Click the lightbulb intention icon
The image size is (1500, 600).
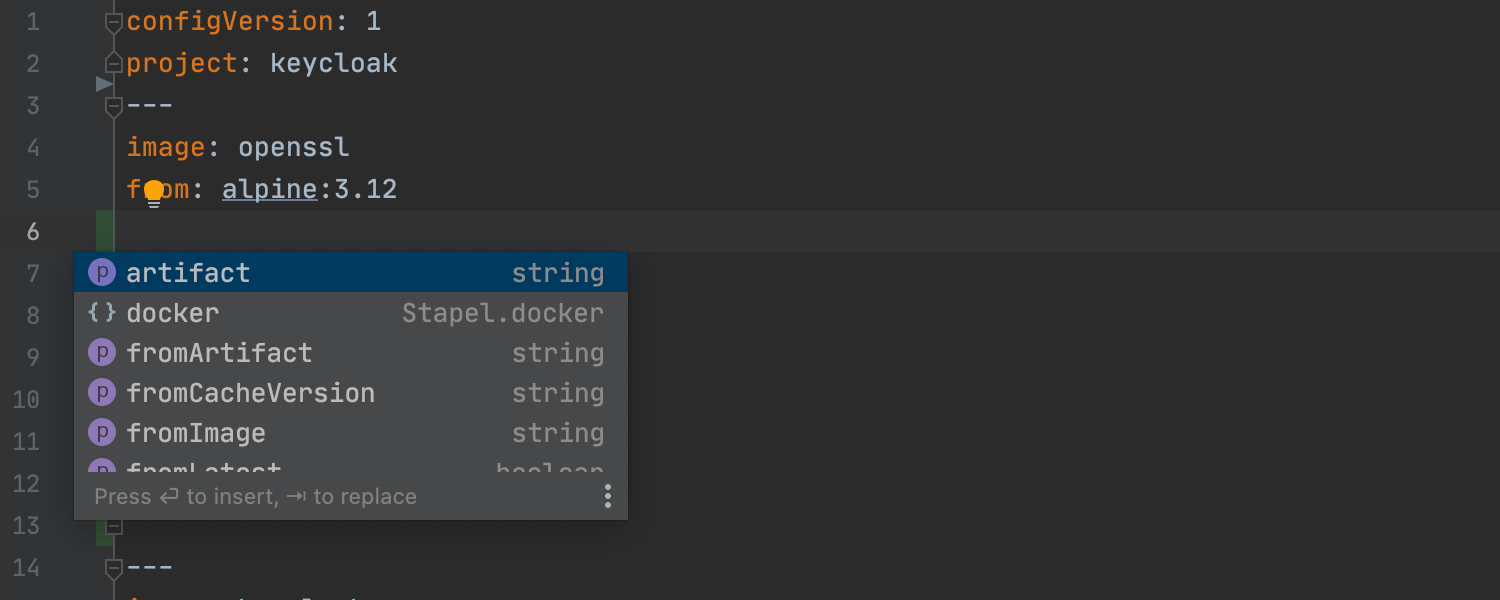coord(153,192)
